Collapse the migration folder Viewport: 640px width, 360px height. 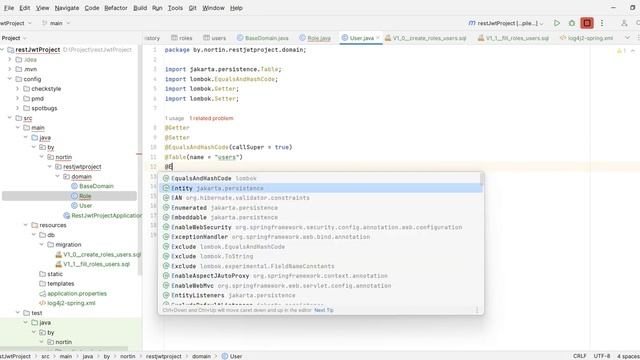pos(42,244)
